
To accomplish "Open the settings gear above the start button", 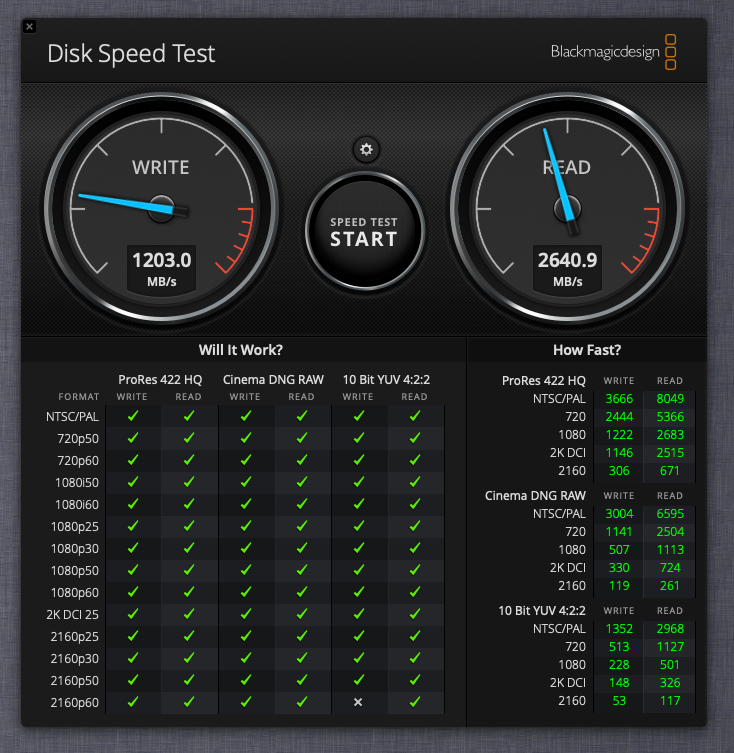I will coord(366,149).
